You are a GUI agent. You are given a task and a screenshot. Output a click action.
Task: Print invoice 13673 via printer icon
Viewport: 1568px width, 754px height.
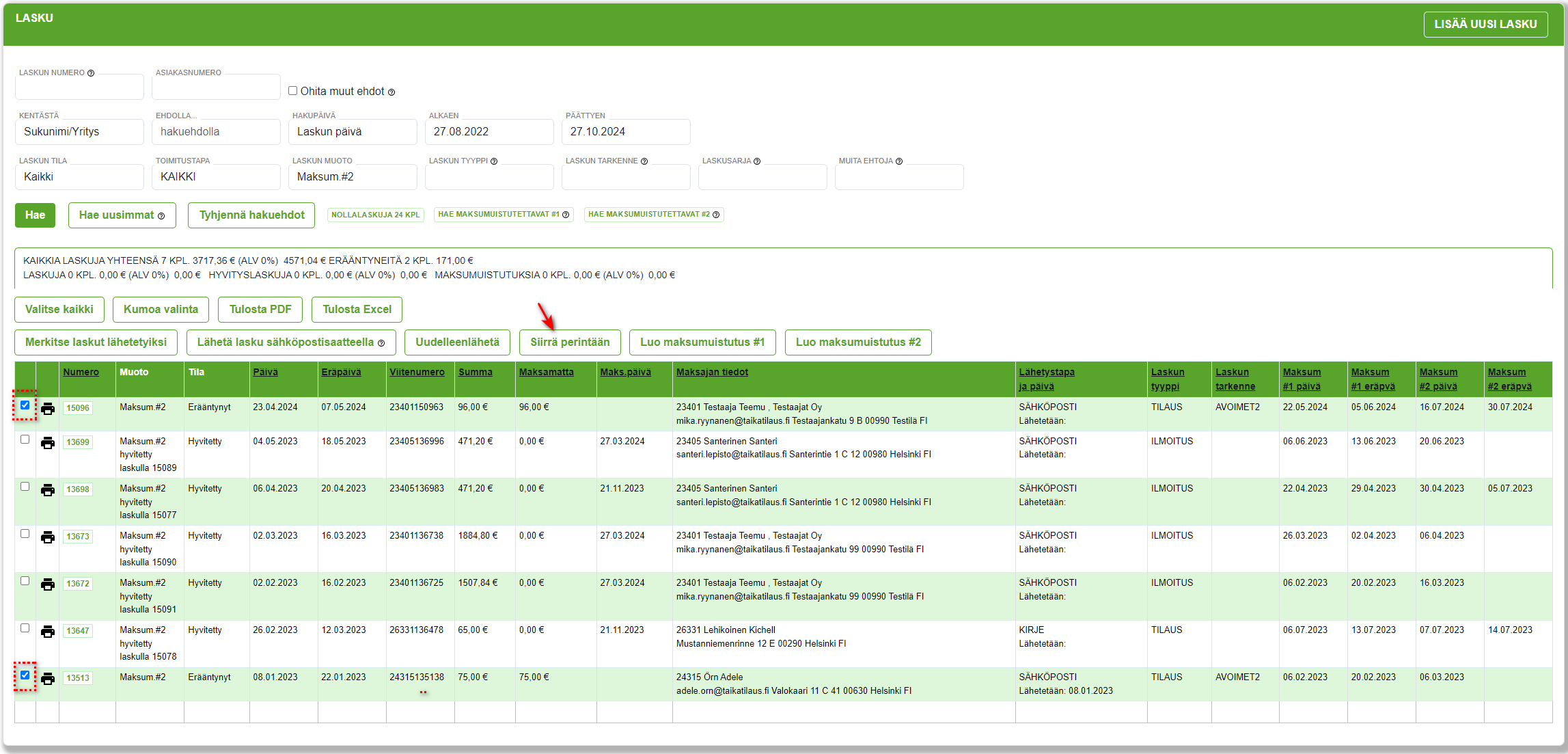click(x=48, y=537)
